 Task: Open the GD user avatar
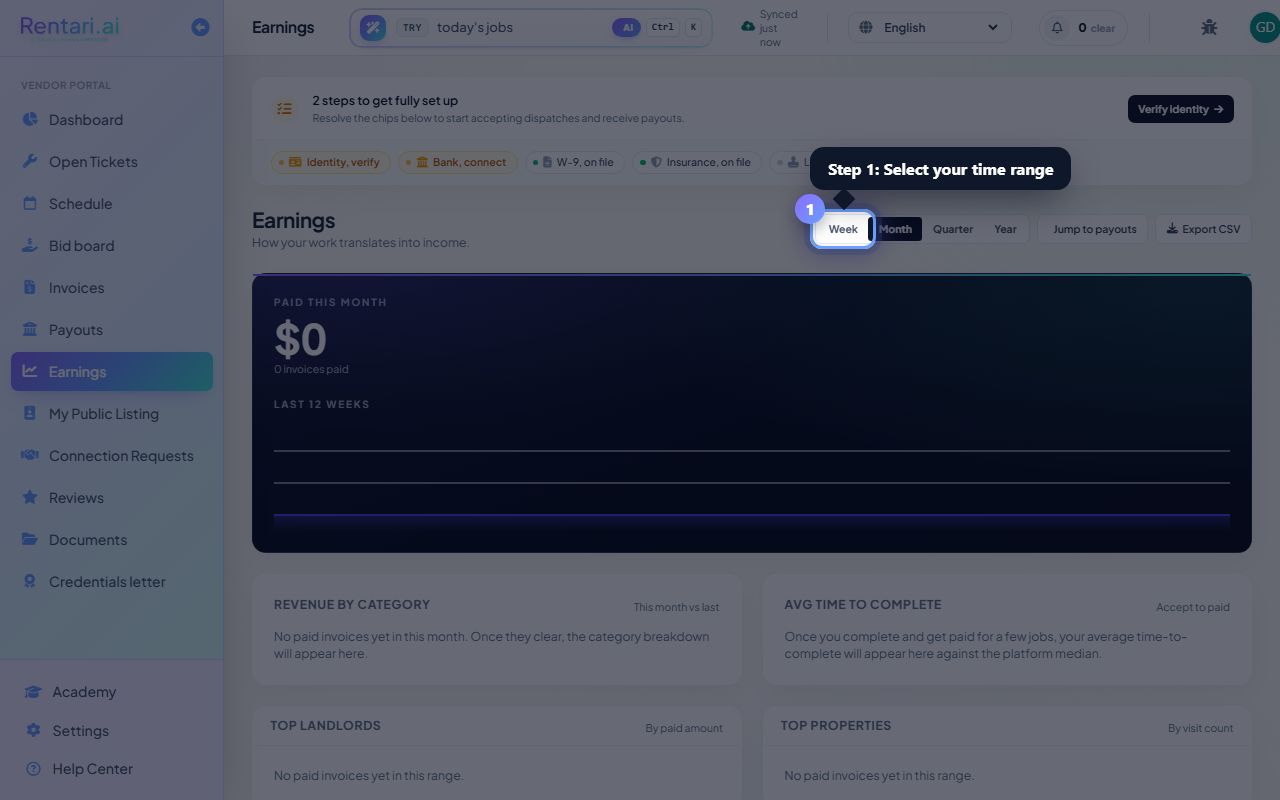tap(1265, 28)
